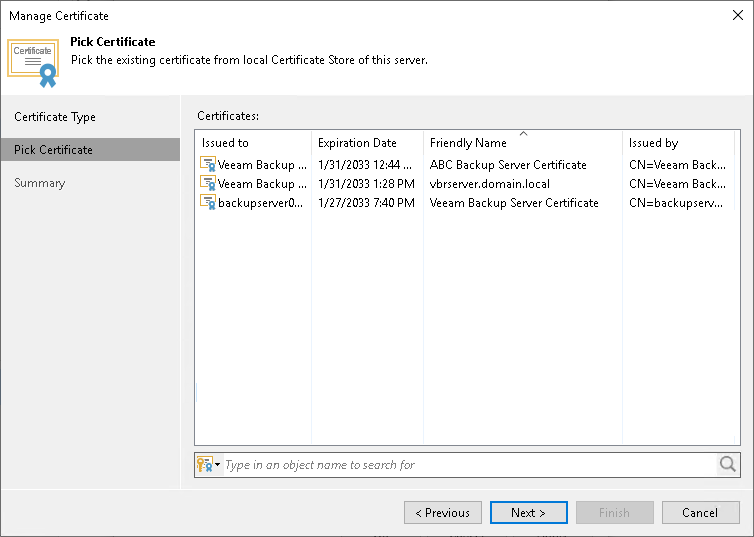Click Veeam Backup issued-to text in vbrserver row
754x537 pixels.
click(262, 184)
